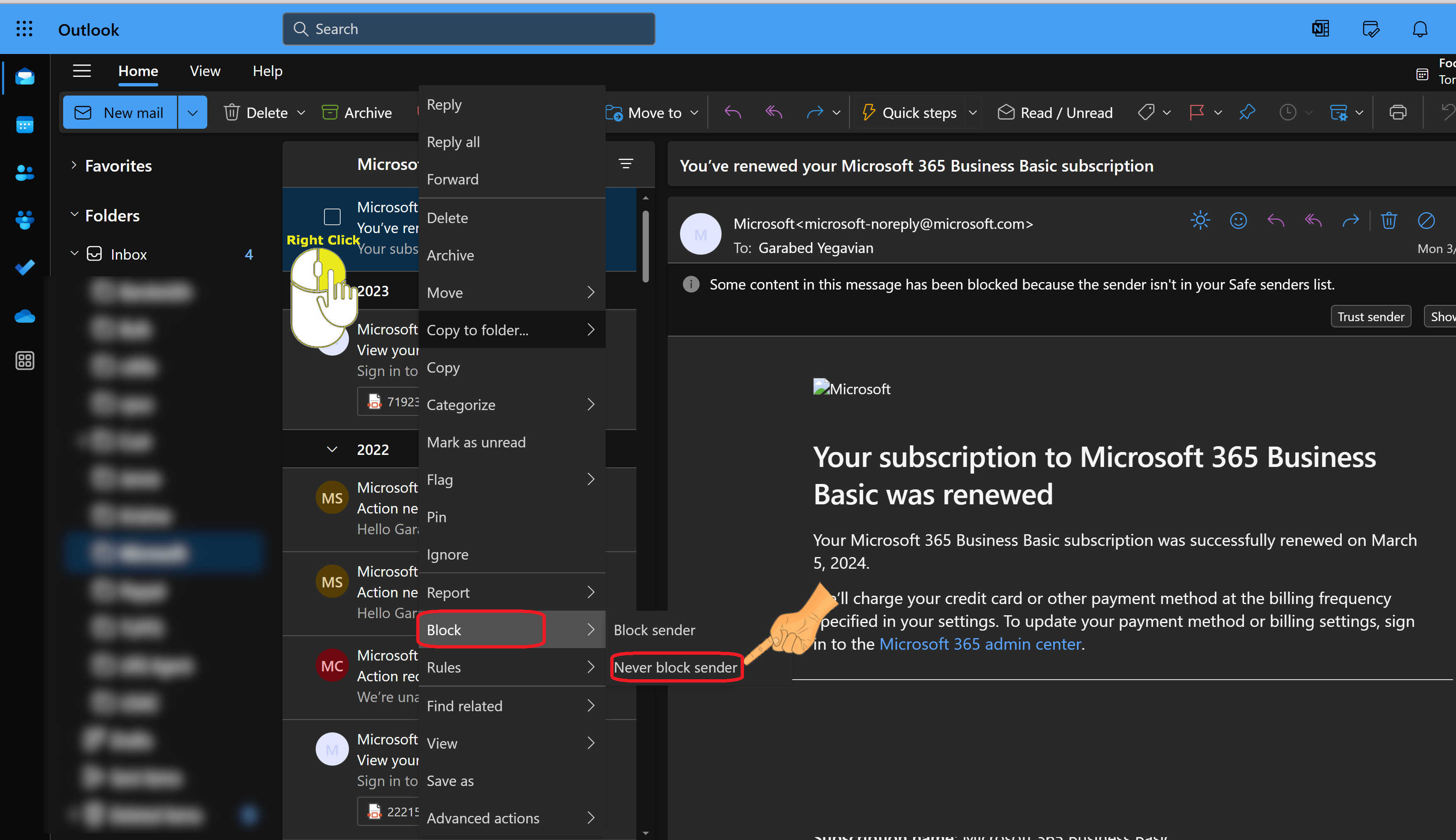
Task: Open People in the left rail
Action: tap(24, 172)
